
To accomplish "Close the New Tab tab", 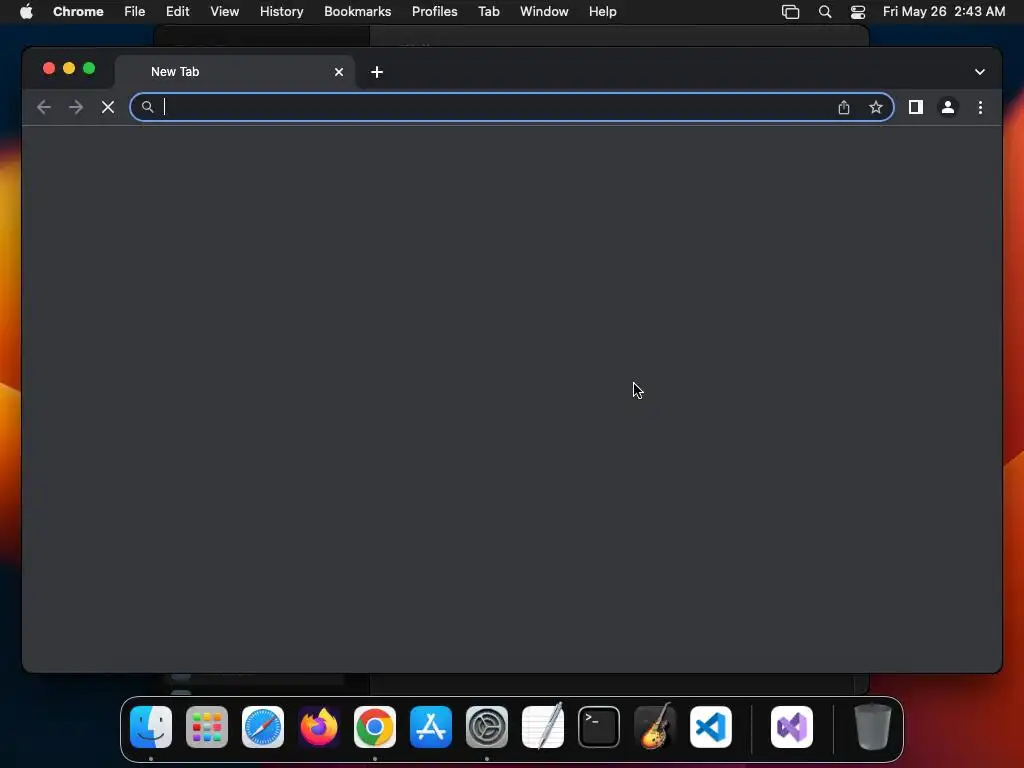I will click(339, 72).
